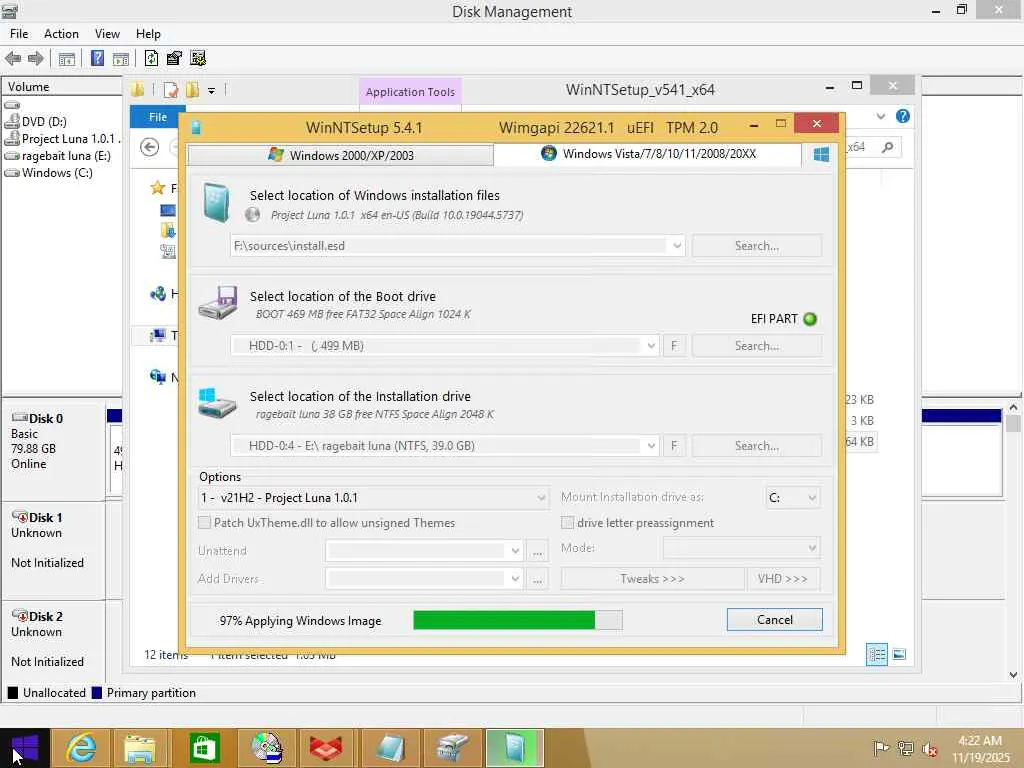Click the Action Center flag in system tray
The width and height of the screenshot is (1024, 768).
pos(881,748)
